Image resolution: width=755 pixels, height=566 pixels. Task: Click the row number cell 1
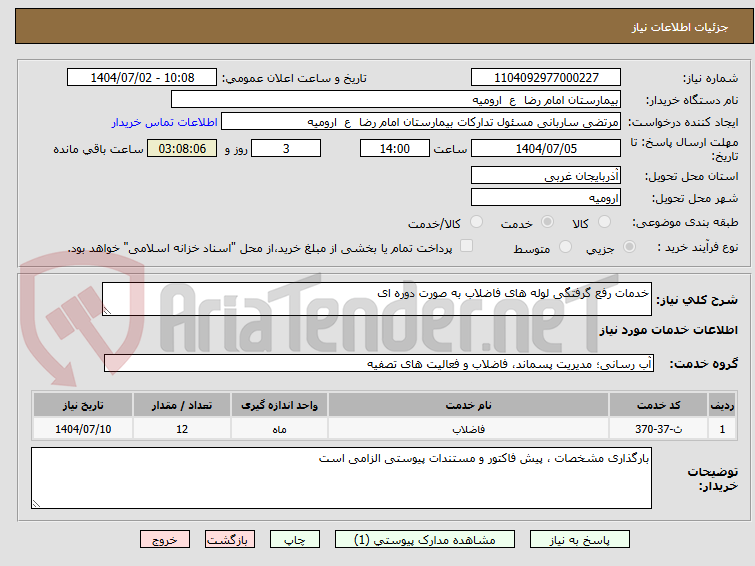722,429
